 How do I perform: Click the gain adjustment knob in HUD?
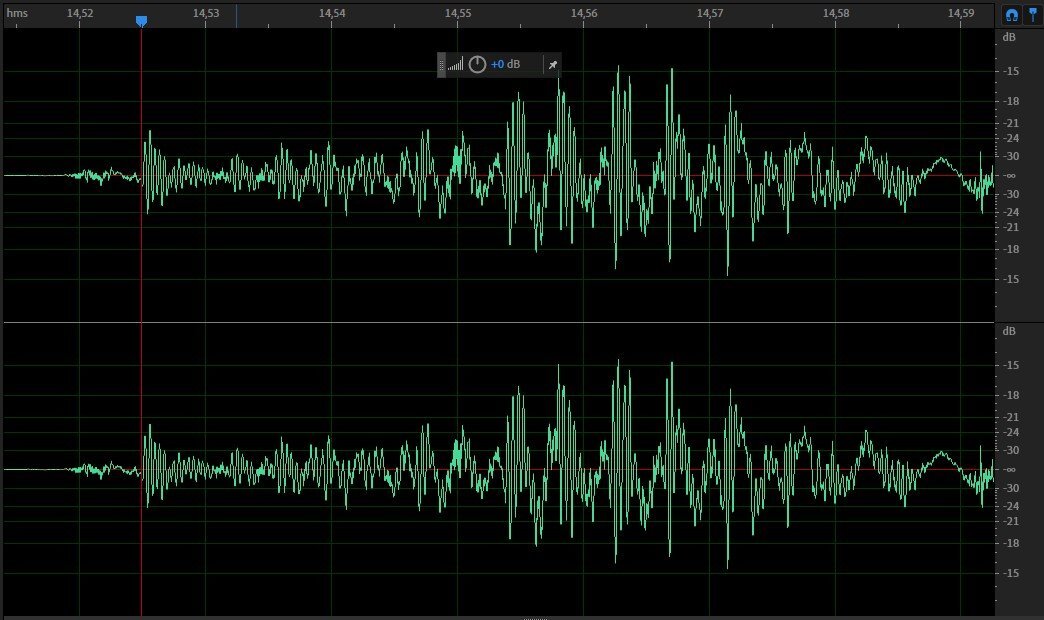pos(477,65)
